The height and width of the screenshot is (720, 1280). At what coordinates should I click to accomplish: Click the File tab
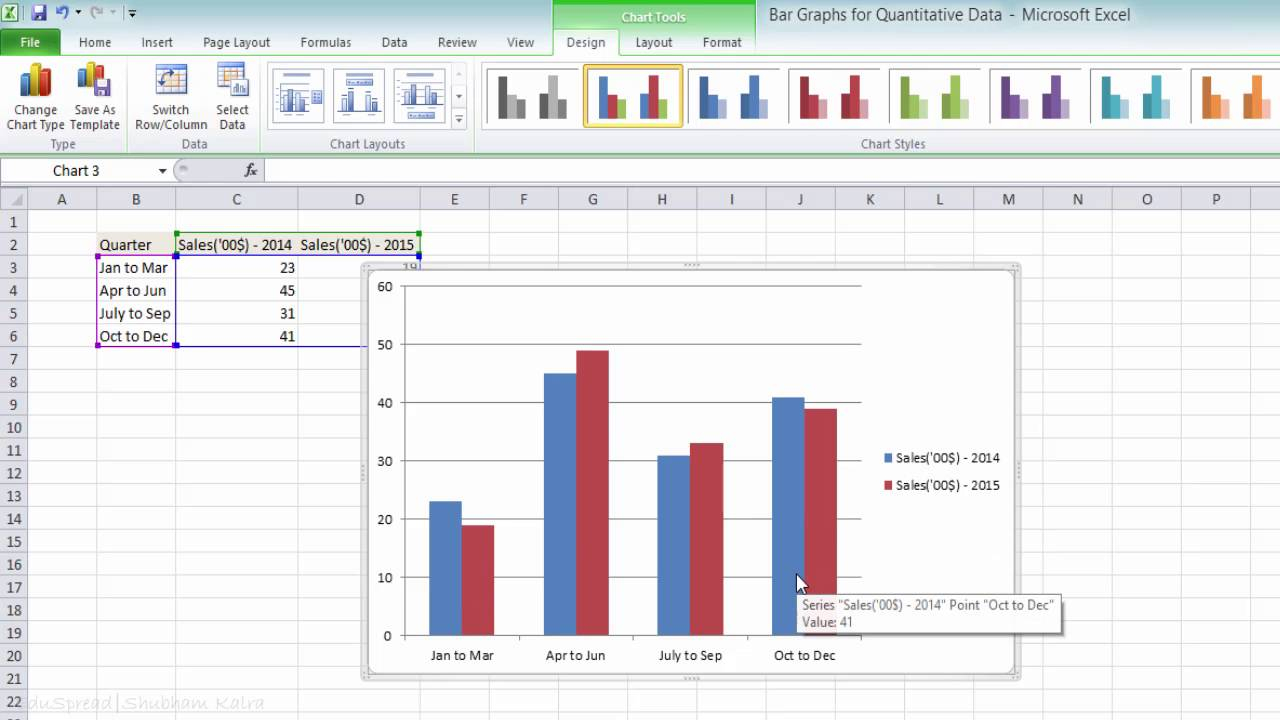point(30,43)
